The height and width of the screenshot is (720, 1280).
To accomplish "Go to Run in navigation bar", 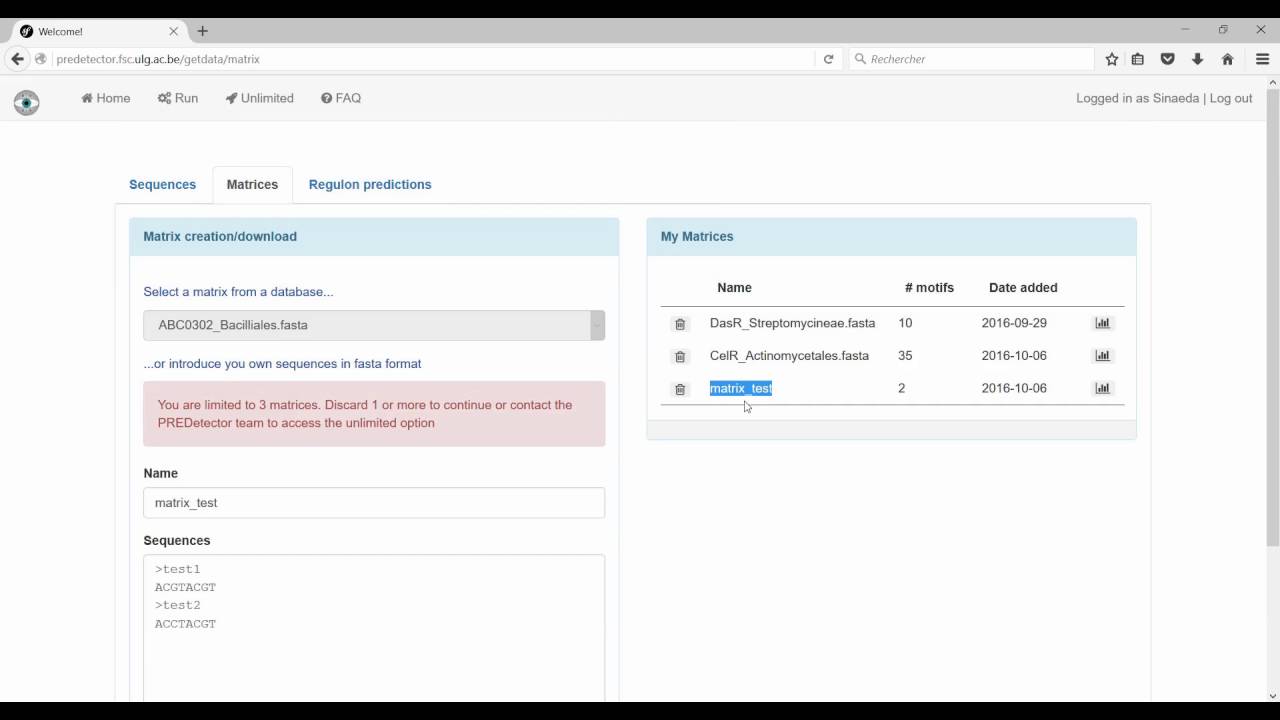I will [x=178, y=98].
